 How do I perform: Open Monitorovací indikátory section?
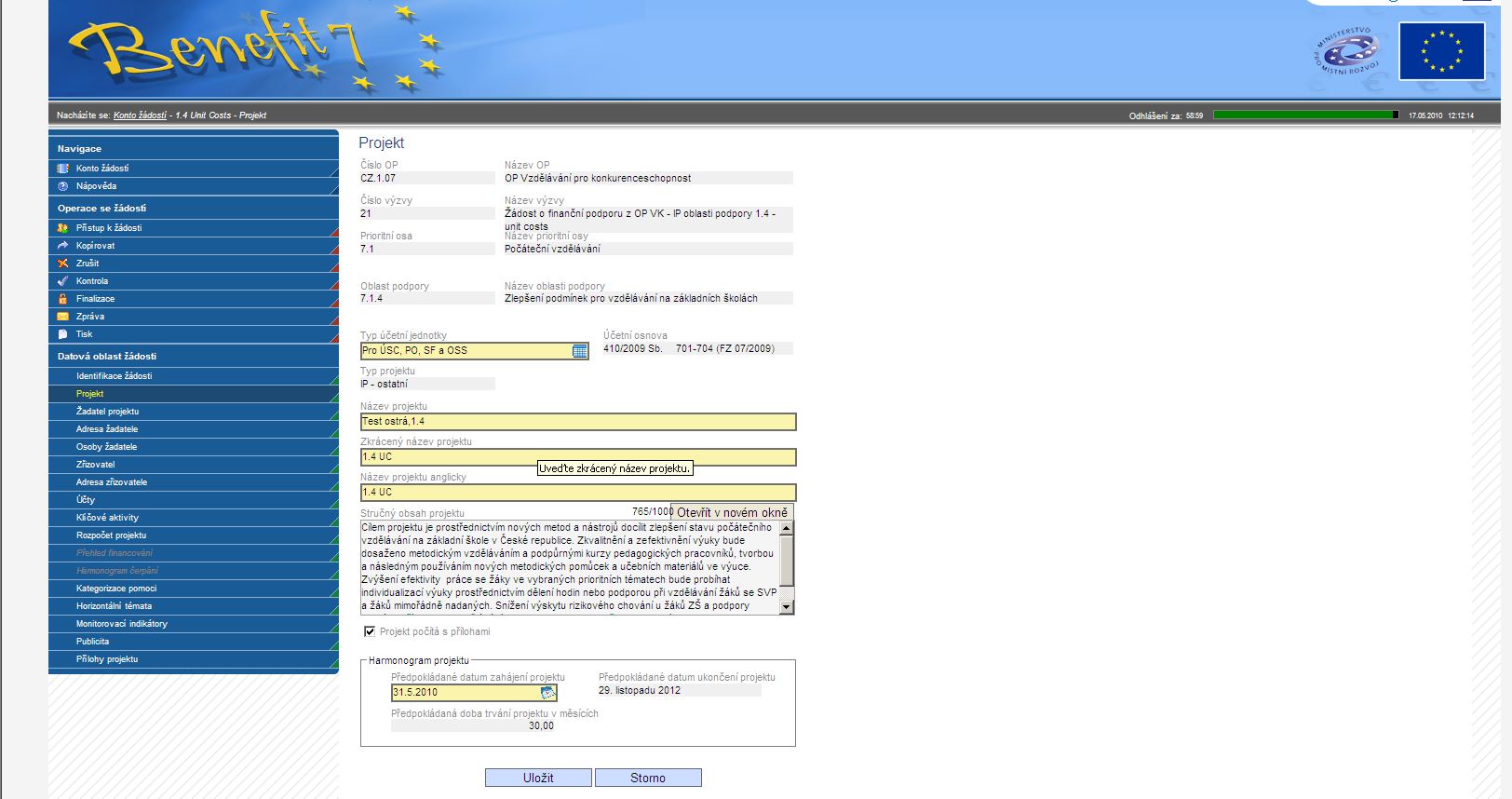pos(194,624)
